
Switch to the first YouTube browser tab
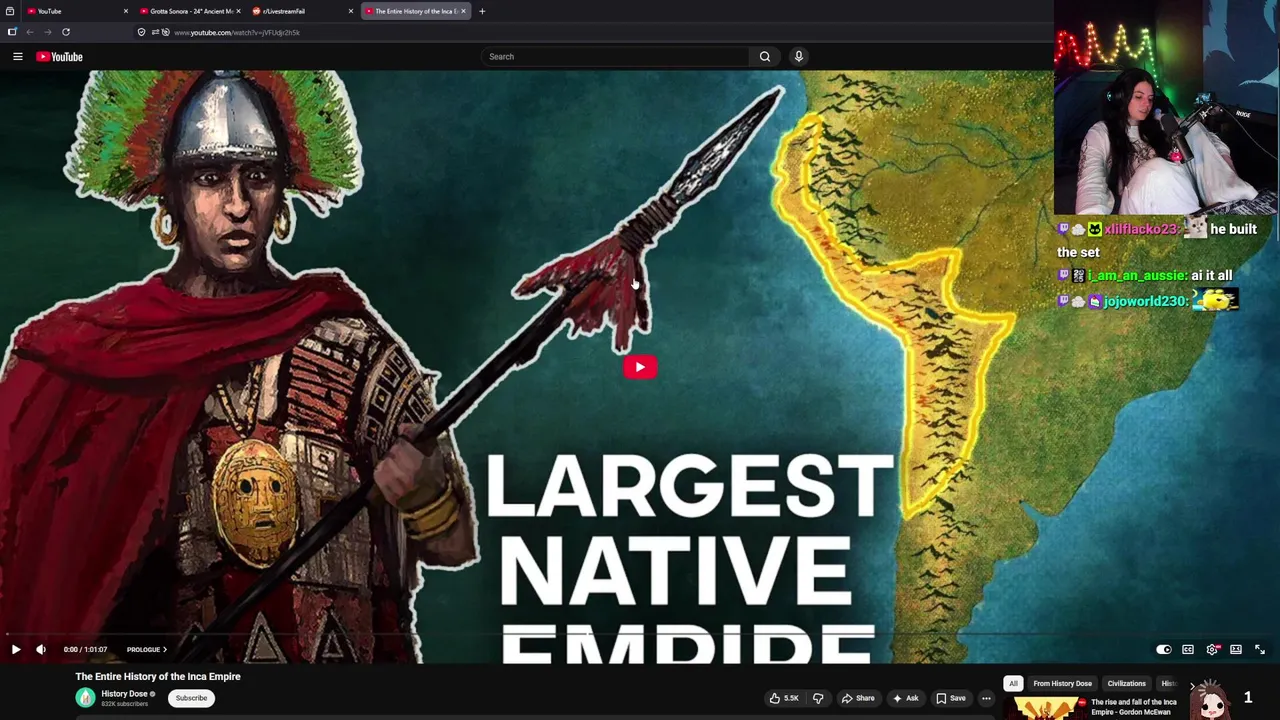coord(75,11)
